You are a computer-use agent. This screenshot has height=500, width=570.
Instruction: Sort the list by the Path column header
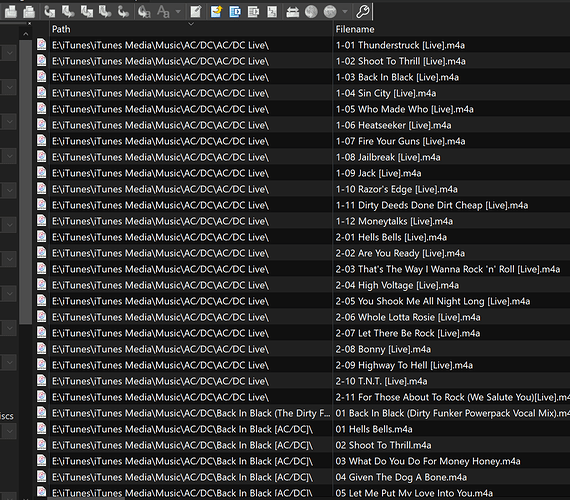pos(61,29)
